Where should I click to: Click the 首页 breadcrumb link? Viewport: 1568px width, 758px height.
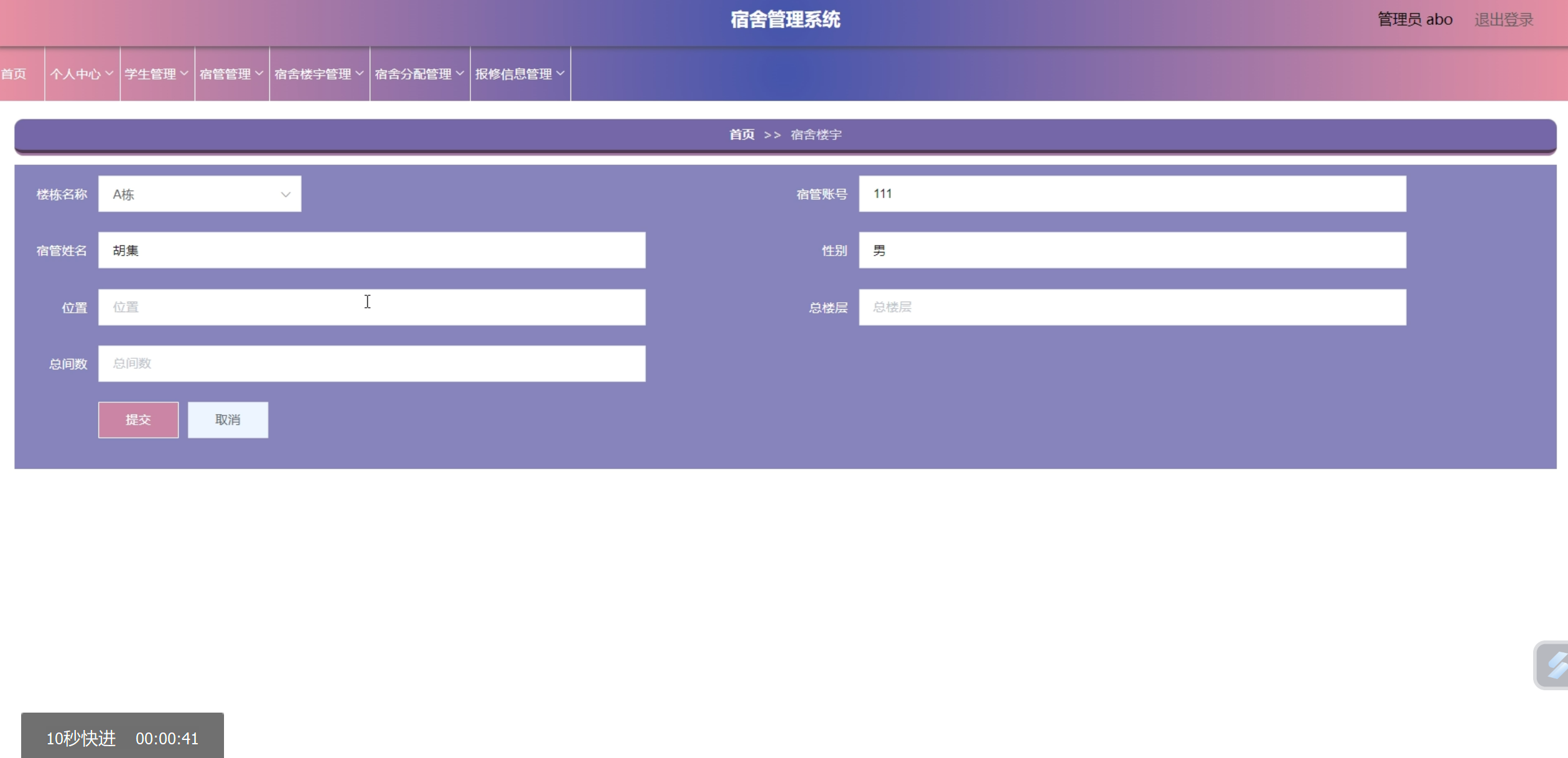(742, 134)
